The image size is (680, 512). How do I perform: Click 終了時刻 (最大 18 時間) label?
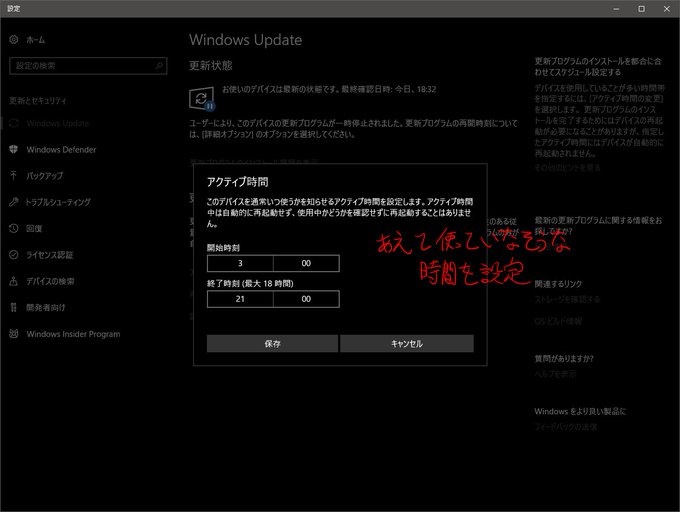click(x=250, y=284)
